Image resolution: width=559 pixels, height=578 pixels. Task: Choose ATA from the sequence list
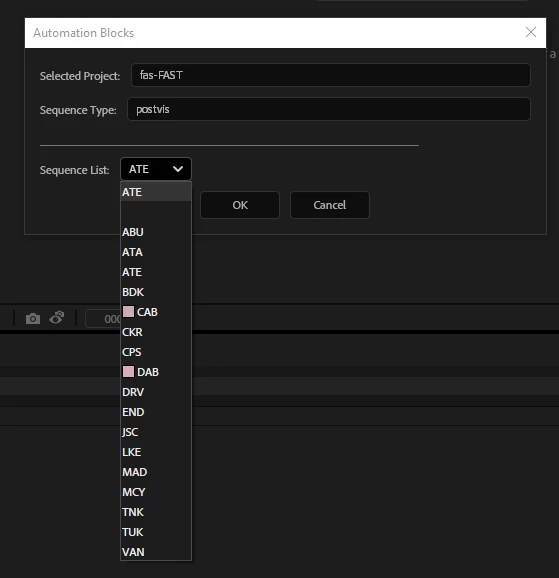point(156,252)
